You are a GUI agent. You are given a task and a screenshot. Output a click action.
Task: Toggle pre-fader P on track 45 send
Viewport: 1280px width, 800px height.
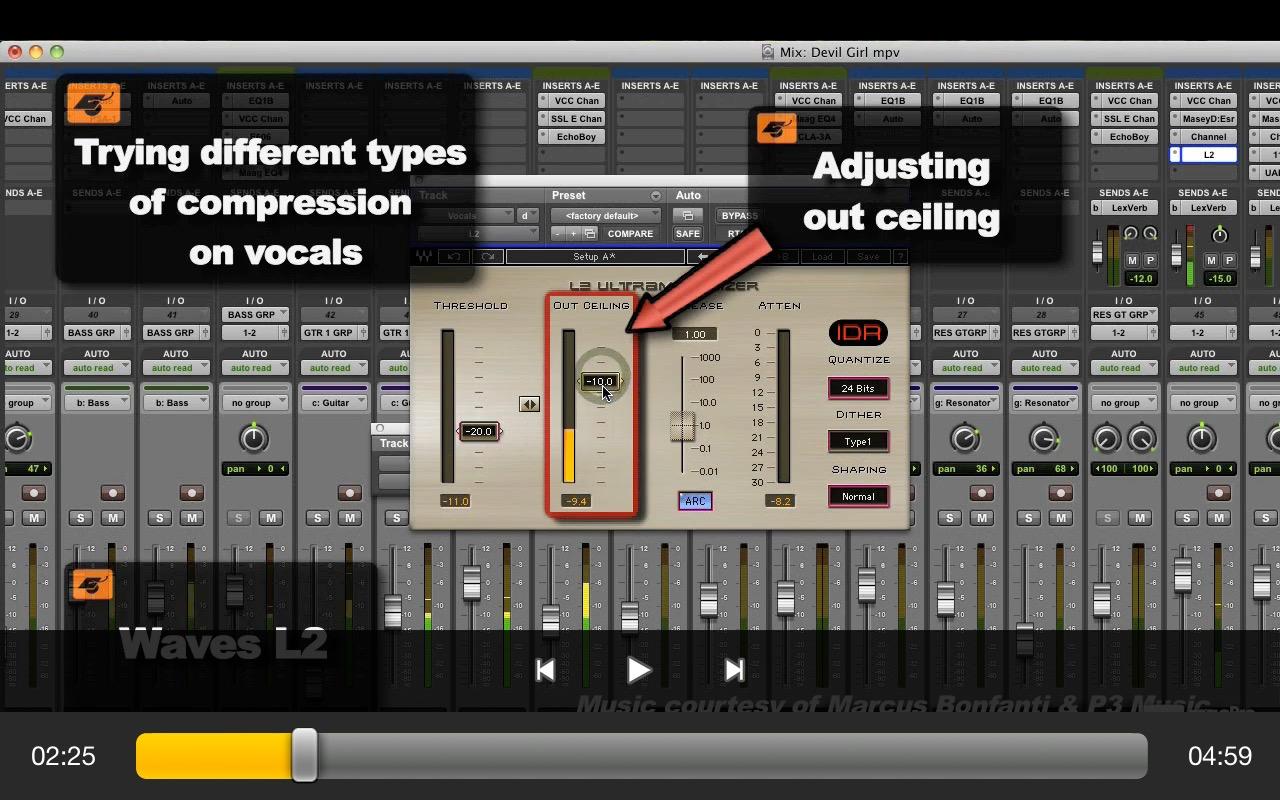(x=1229, y=261)
